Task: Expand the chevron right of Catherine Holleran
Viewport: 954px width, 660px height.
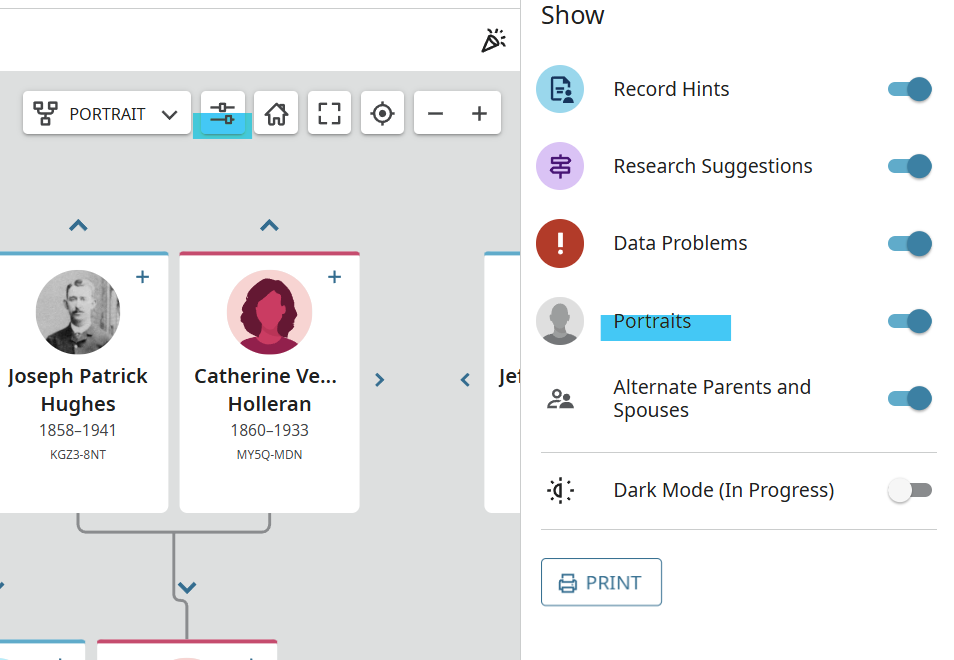Action: point(379,380)
